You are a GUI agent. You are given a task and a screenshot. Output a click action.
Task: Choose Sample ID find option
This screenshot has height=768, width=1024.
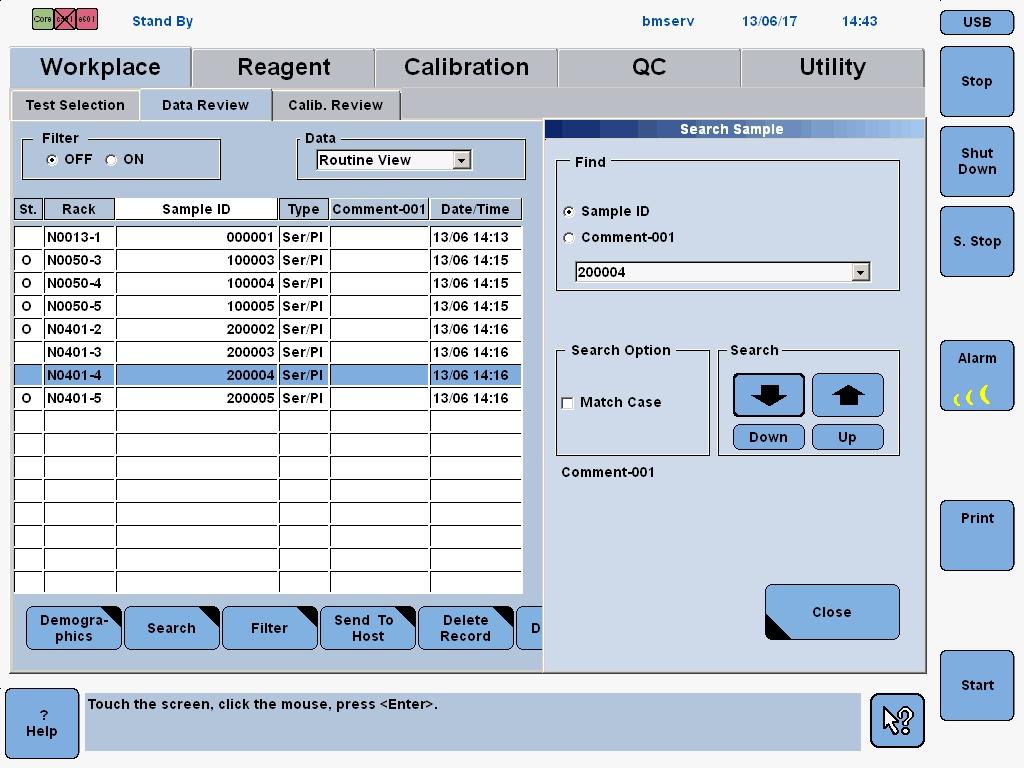point(569,212)
